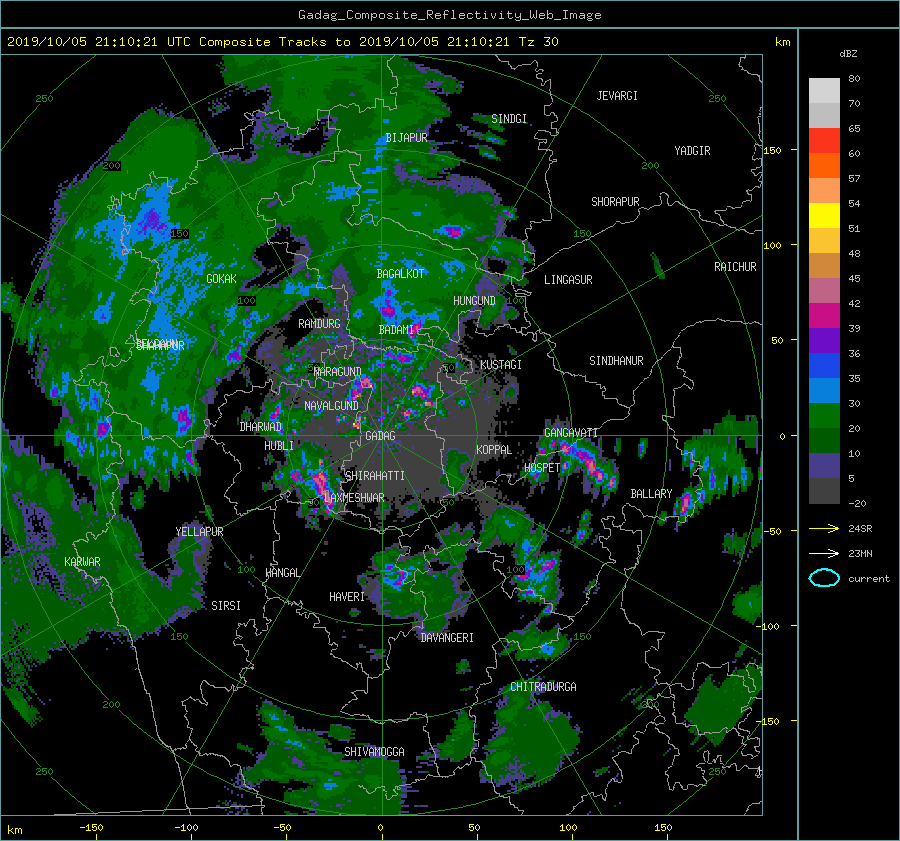Click the Tz 30 threshold text
This screenshot has height=841, width=900.
click(x=538, y=42)
